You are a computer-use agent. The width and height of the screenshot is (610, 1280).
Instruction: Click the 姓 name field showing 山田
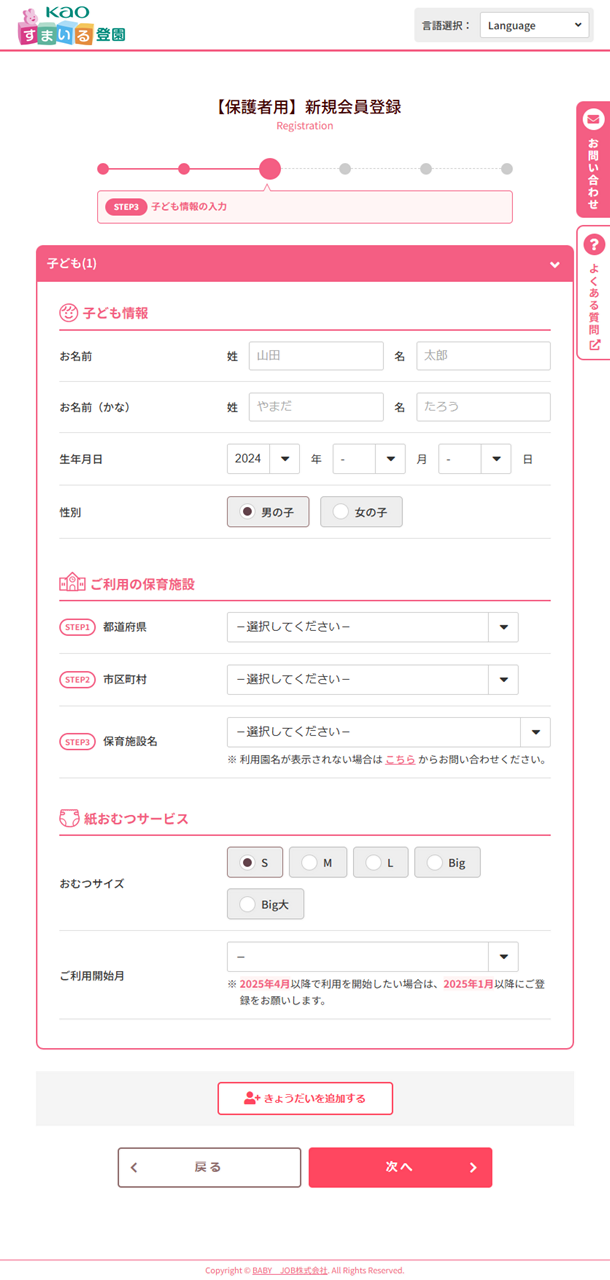coord(316,355)
